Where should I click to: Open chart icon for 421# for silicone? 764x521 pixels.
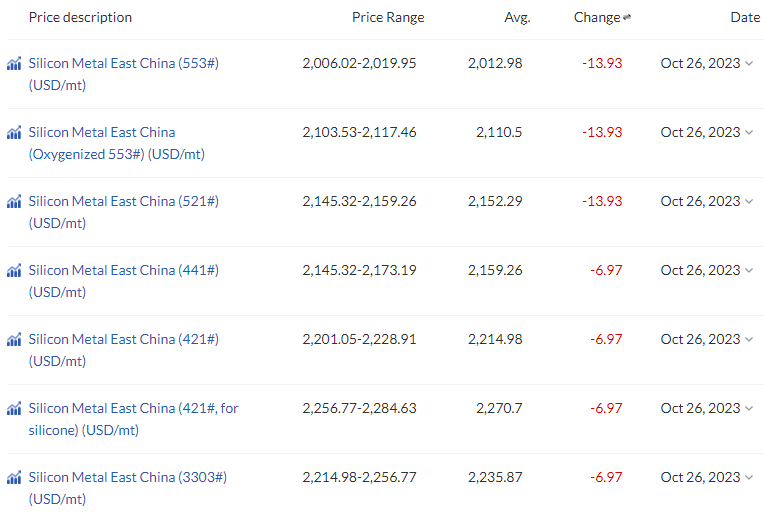pyautogui.click(x=14, y=408)
